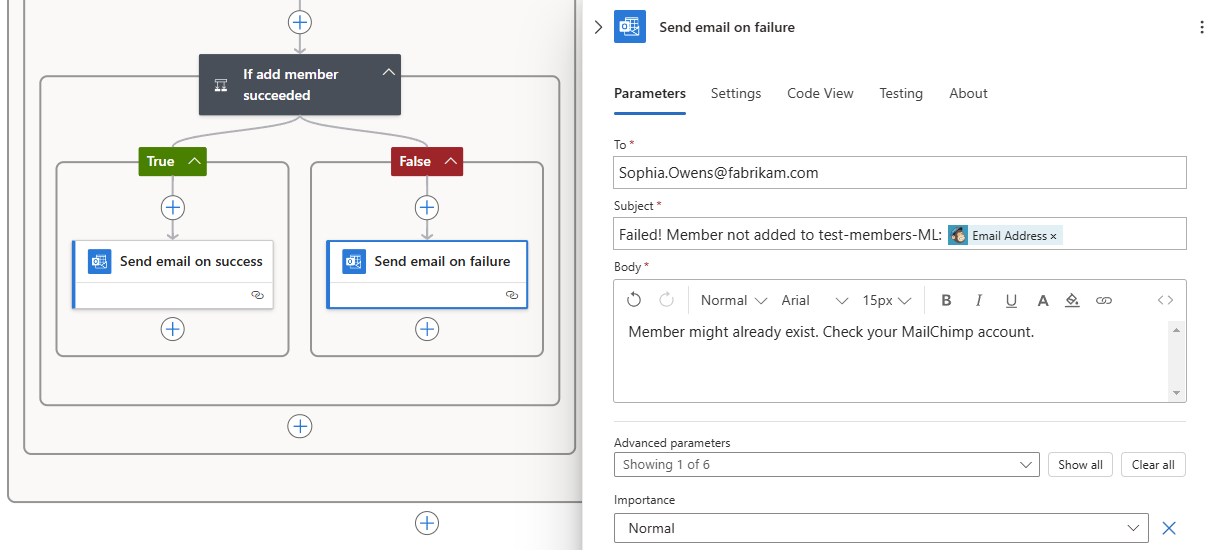Add an action below Send email on failure

tap(427, 329)
